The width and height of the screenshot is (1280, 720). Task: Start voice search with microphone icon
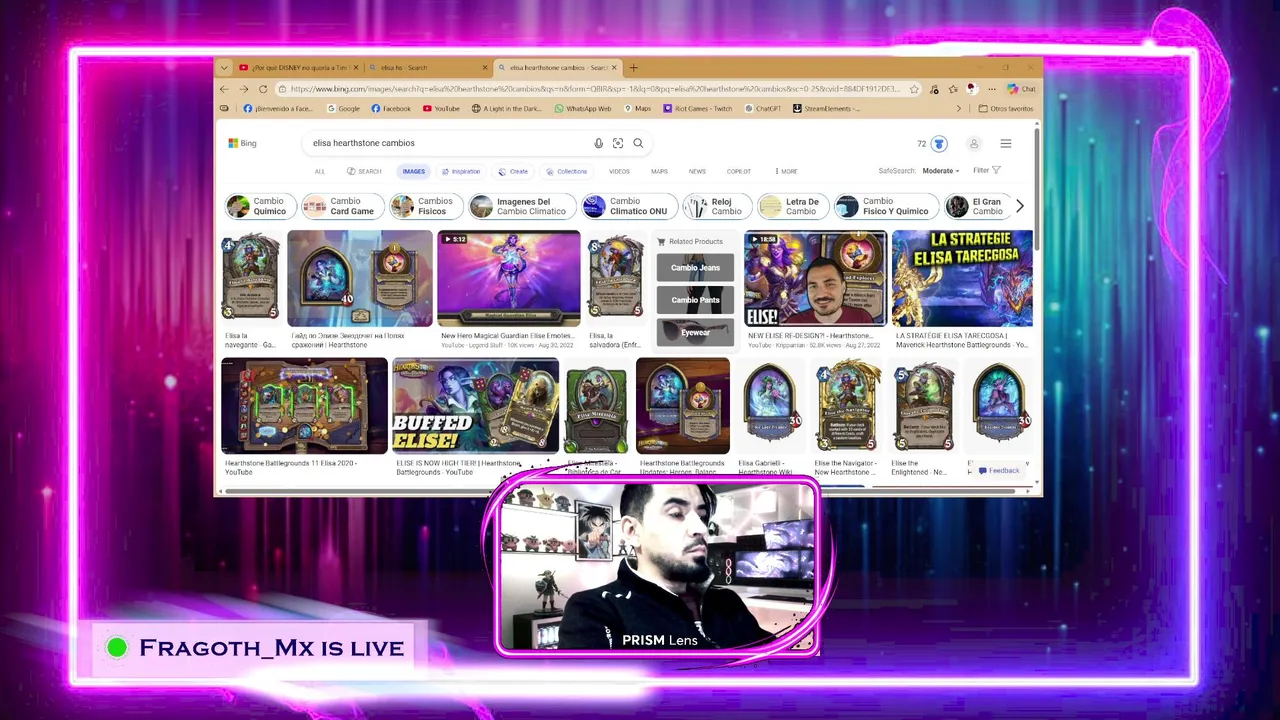[x=599, y=143]
